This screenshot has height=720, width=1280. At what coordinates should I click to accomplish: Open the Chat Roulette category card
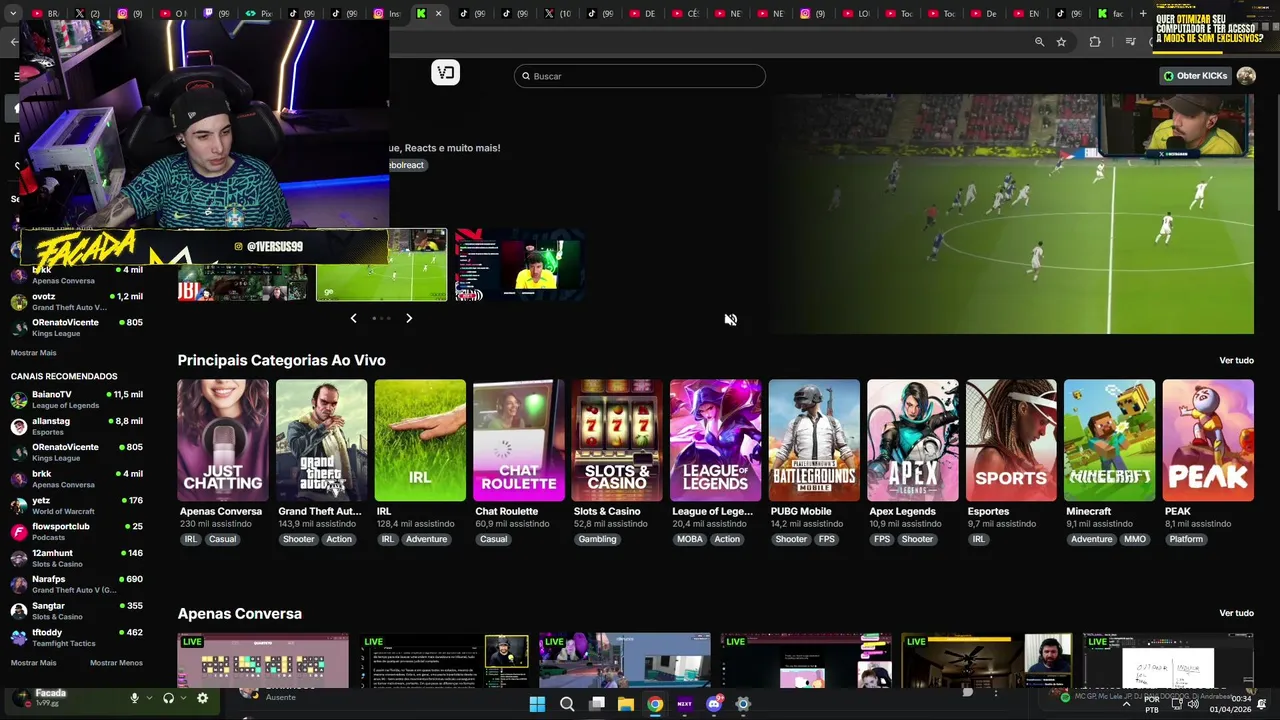point(518,440)
